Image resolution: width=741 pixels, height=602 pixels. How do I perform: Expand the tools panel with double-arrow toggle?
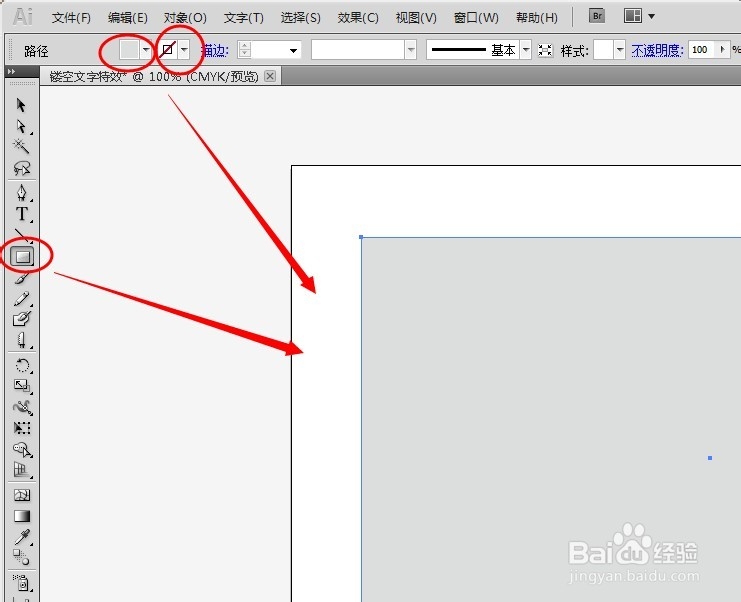coord(11,71)
